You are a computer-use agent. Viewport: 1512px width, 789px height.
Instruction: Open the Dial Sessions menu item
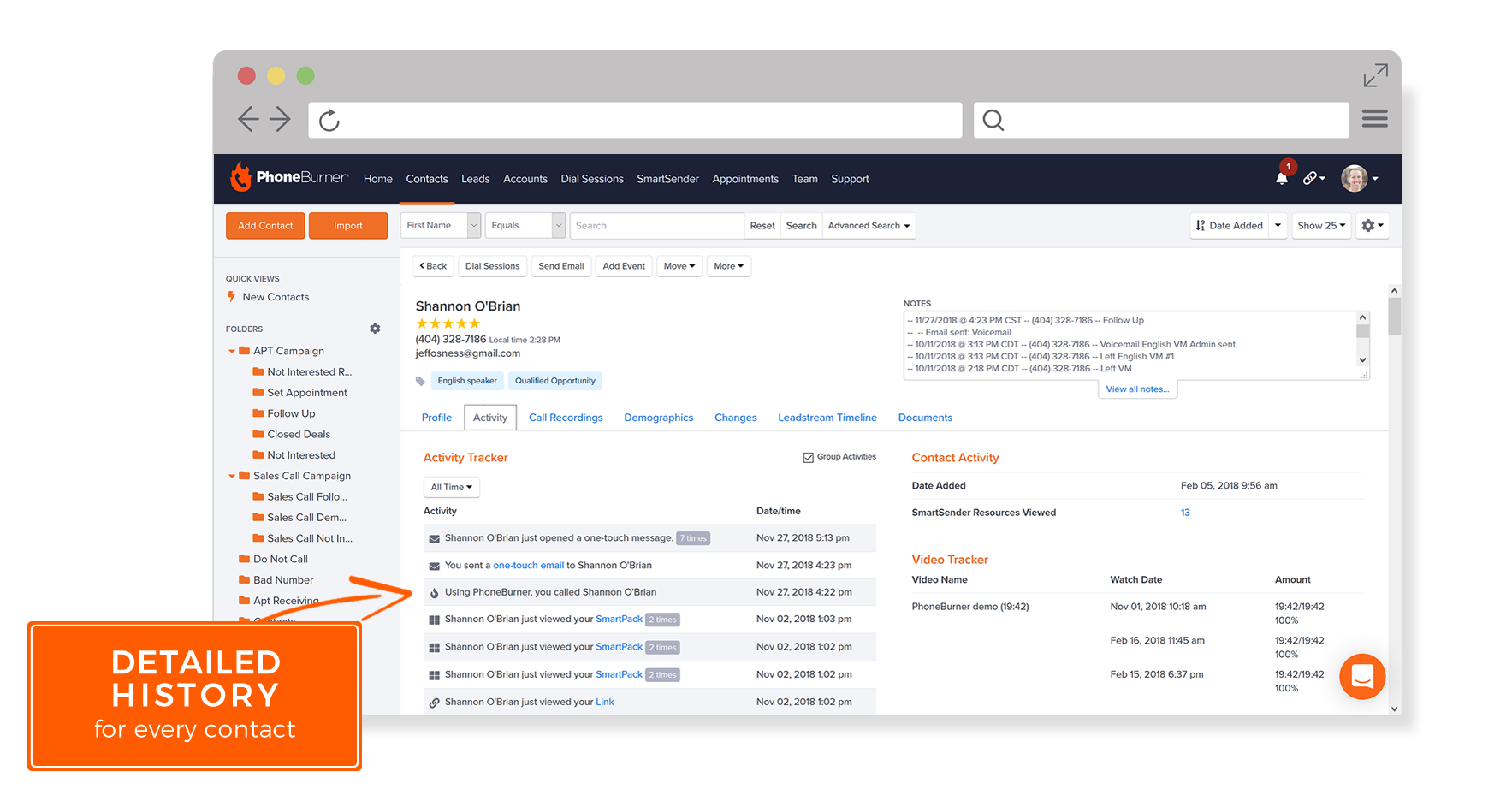click(592, 179)
